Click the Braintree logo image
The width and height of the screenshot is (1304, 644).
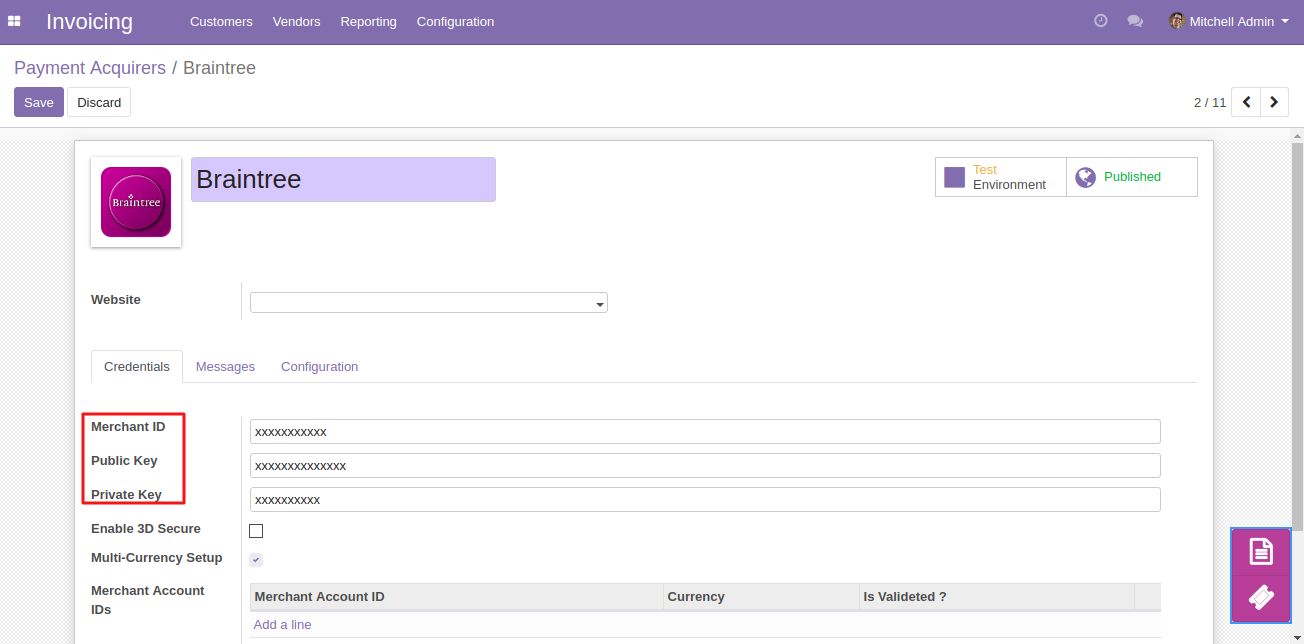136,202
